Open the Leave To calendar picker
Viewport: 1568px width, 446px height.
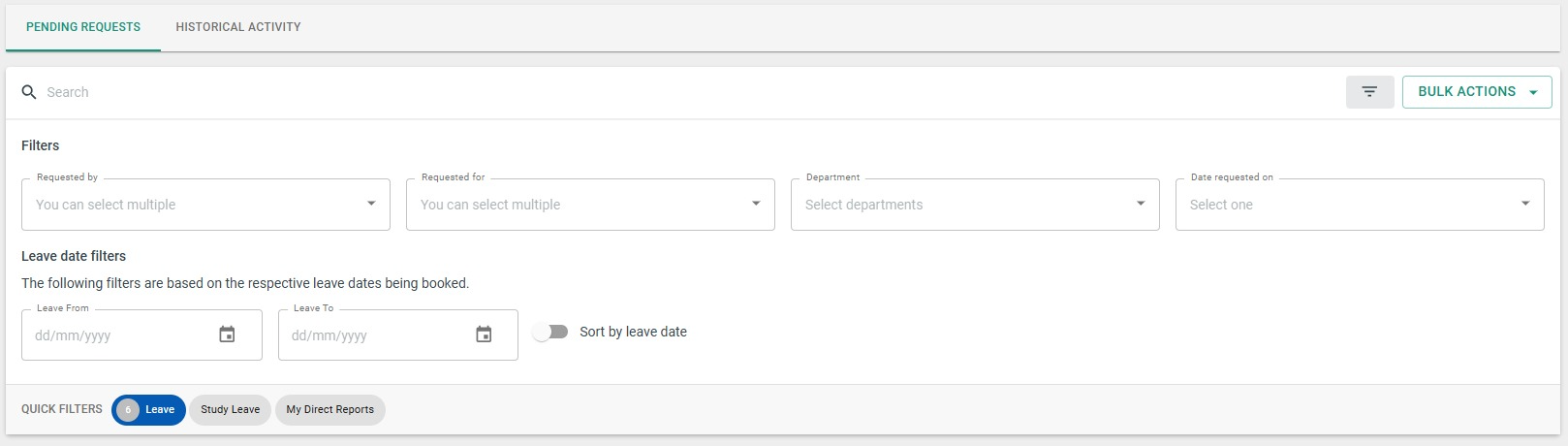click(484, 334)
